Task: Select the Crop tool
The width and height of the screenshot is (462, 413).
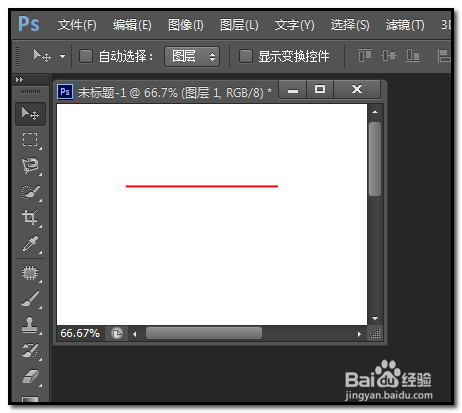Action: point(30,218)
